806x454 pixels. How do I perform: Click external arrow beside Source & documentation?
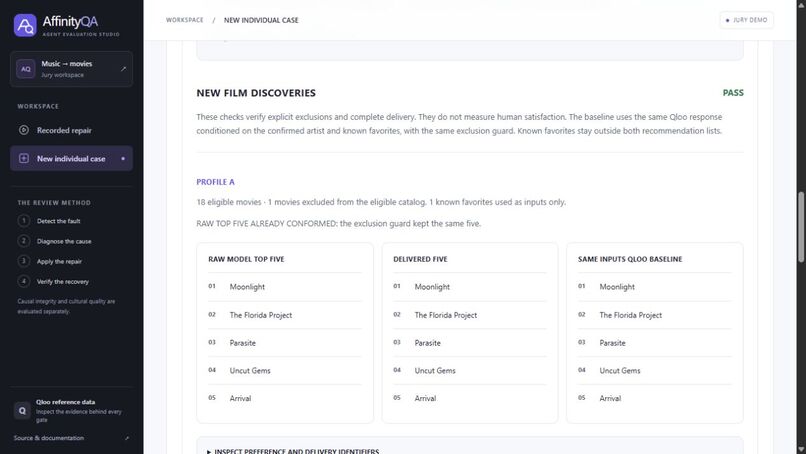pyautogui.click(x=127, y=438)
